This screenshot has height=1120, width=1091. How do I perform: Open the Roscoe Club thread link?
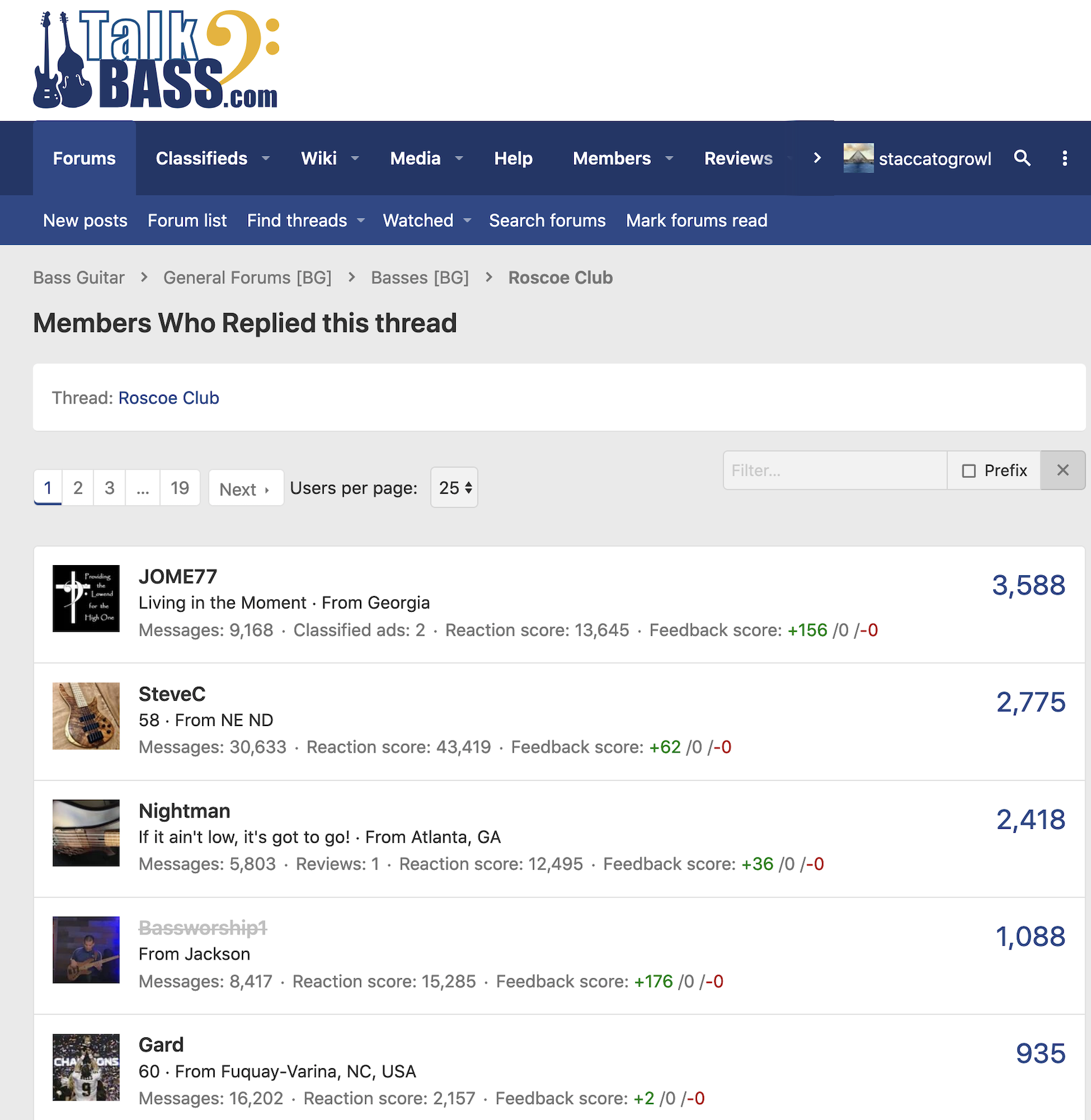169,398
